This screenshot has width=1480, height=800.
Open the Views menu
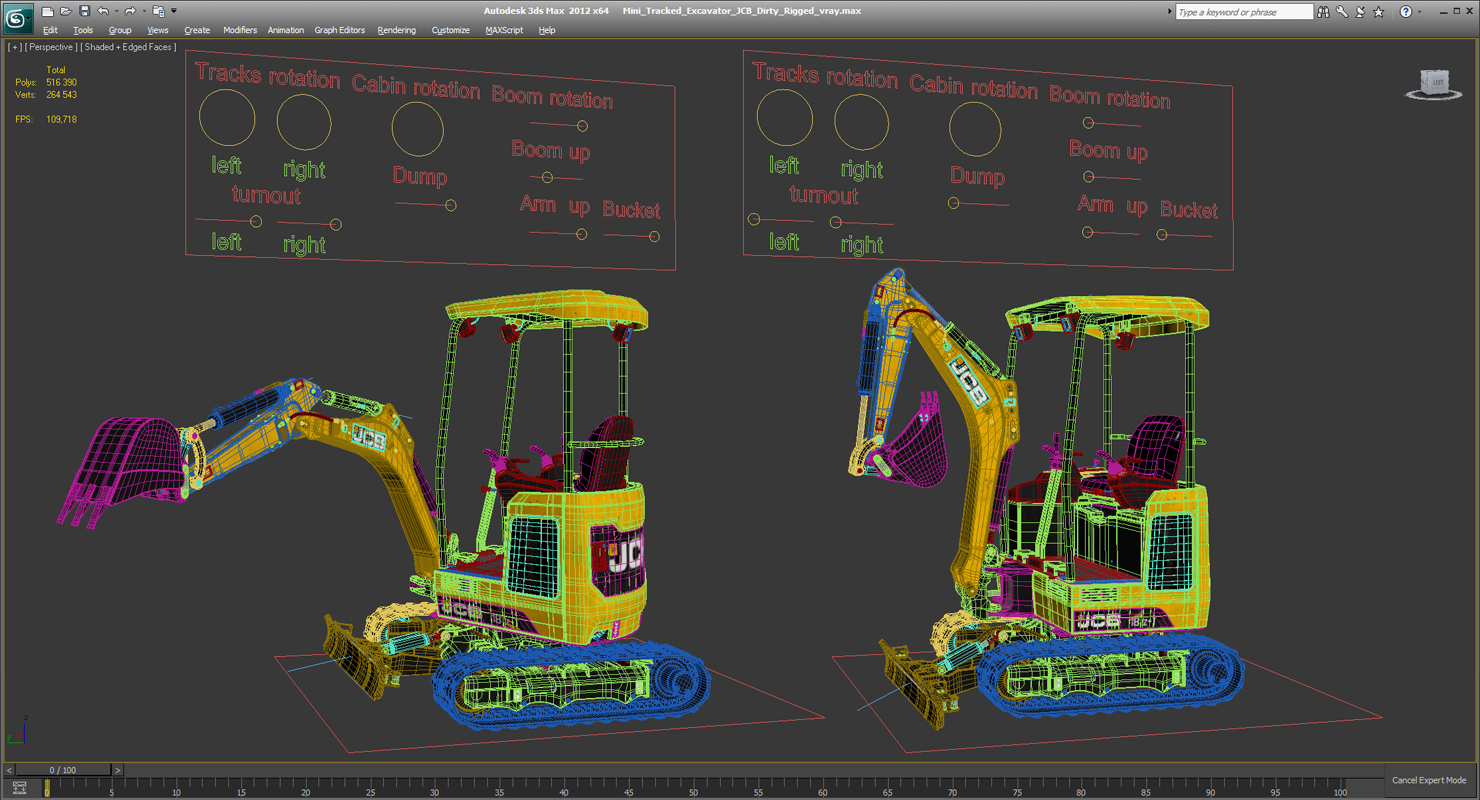(158, 30)
